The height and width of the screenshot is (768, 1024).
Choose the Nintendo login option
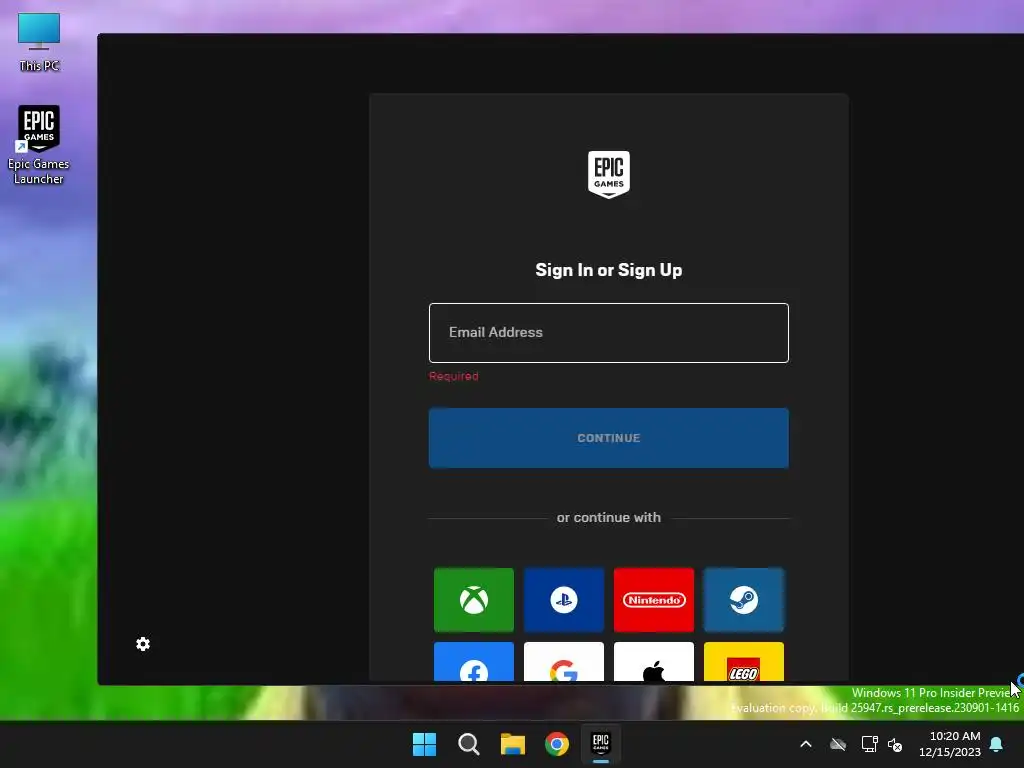654,600
